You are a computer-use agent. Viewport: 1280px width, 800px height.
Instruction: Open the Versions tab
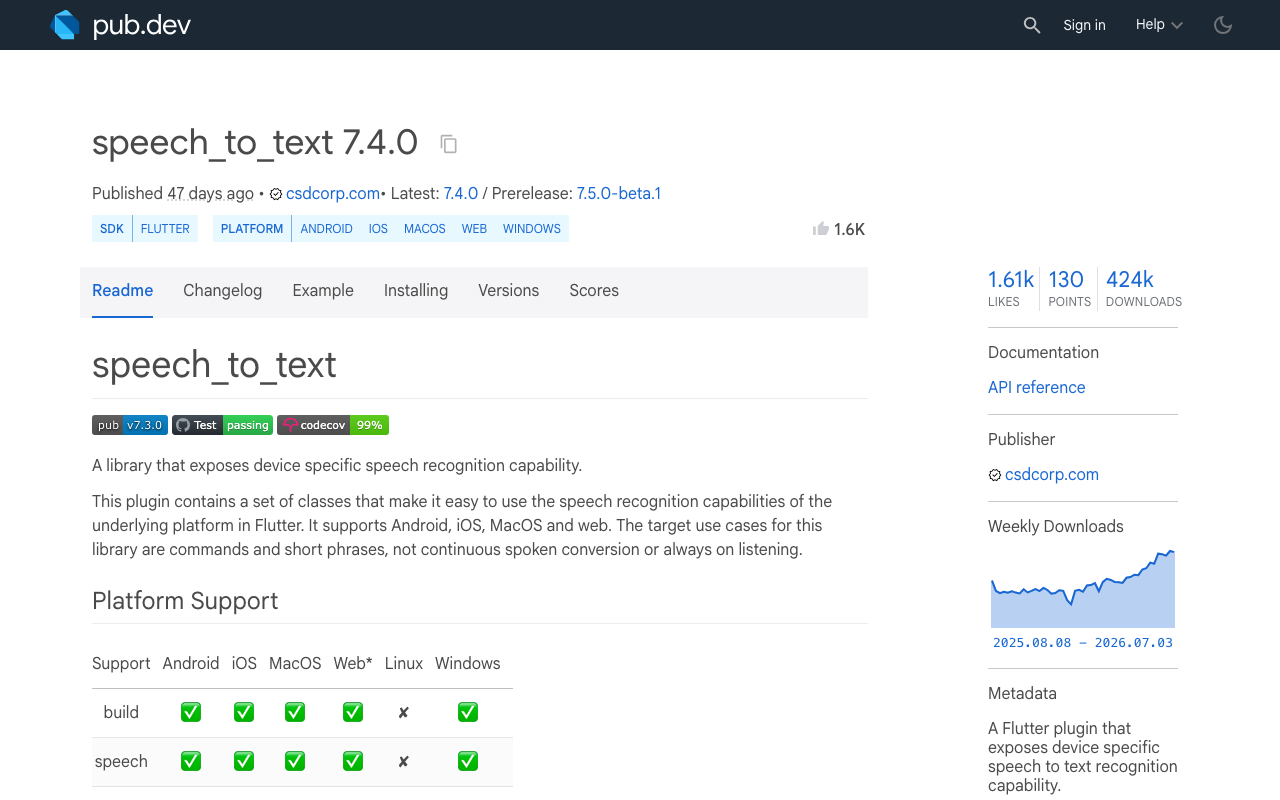tap(508, 291)
